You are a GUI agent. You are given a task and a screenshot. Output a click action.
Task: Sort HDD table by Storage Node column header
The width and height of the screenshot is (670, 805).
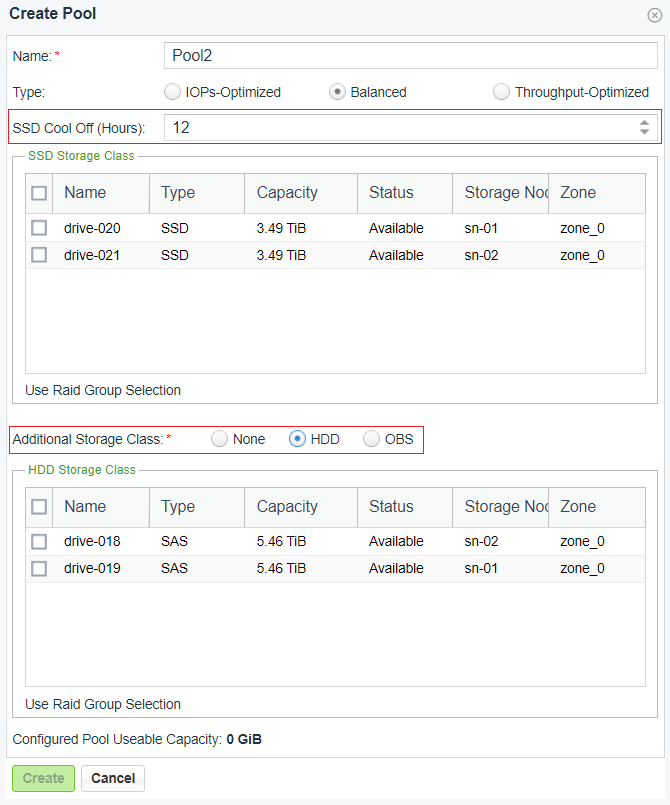coord(501,507)
